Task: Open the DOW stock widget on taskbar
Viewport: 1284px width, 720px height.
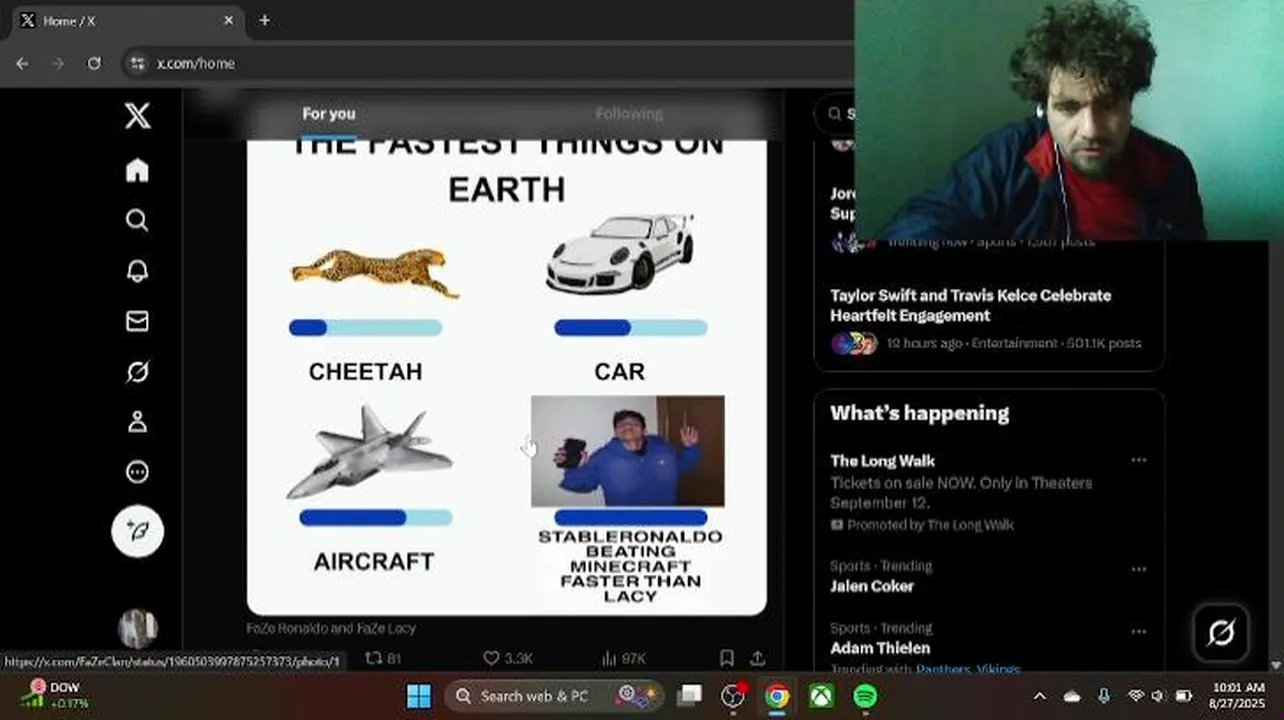Action: (55, 695)
